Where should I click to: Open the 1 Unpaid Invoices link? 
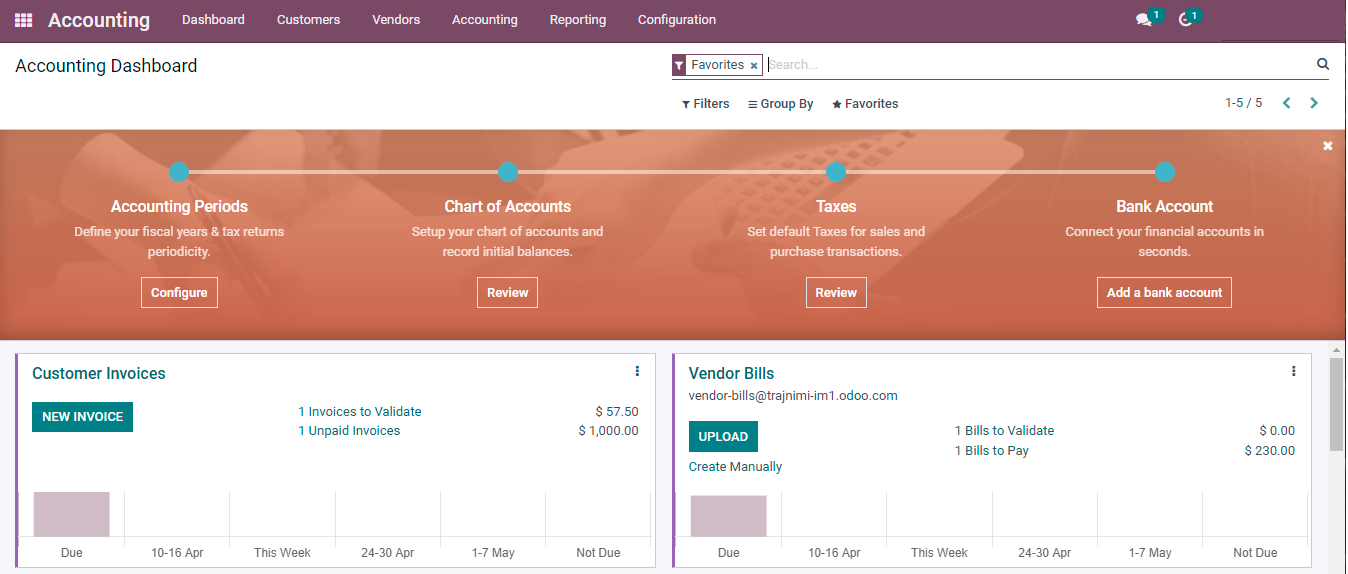[x=349, y=431]
